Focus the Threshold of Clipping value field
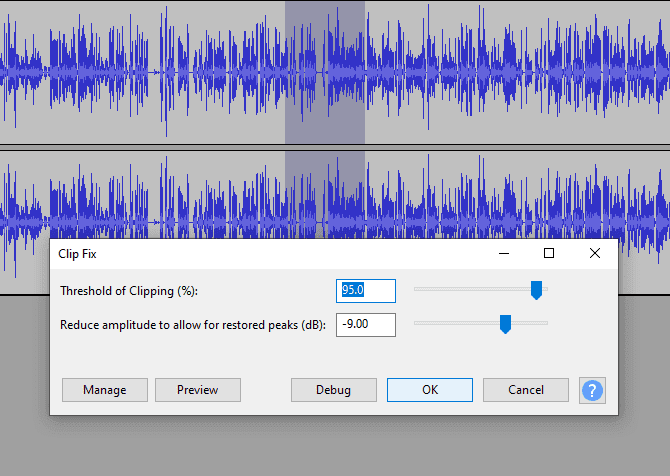Screen dimensions: 670x476 tap(366, 291)
